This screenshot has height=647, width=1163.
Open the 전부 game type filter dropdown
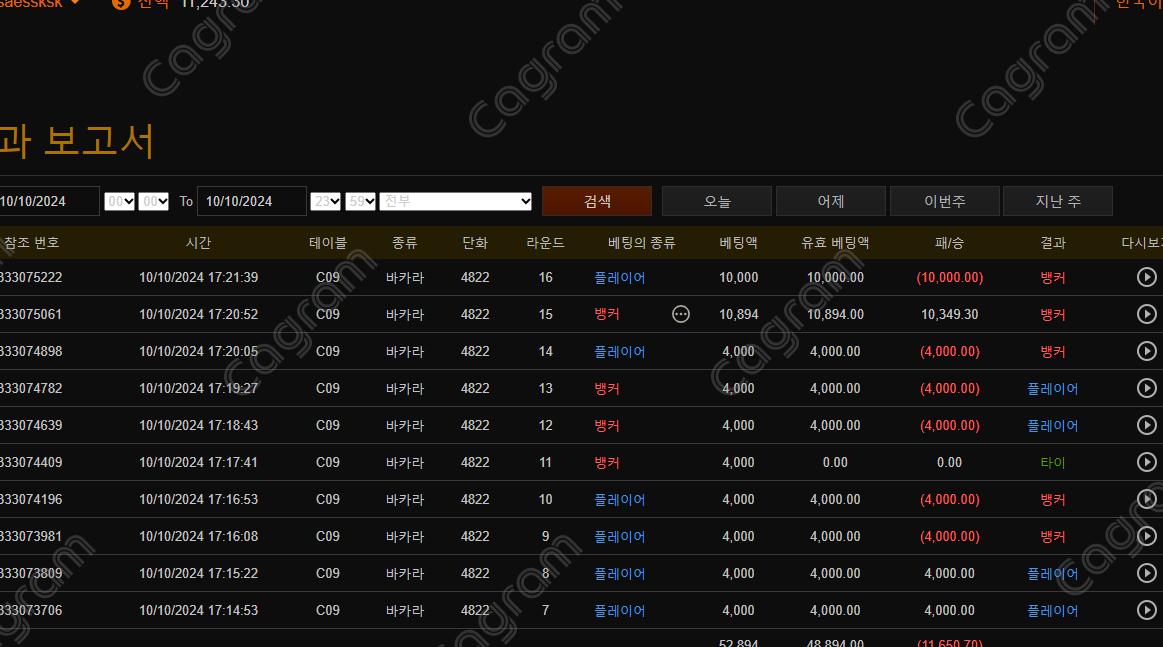click(x=456, y=201)
